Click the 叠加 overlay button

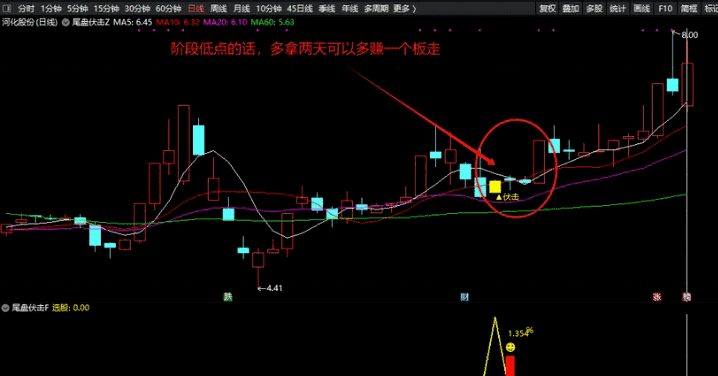coord(571,8)
